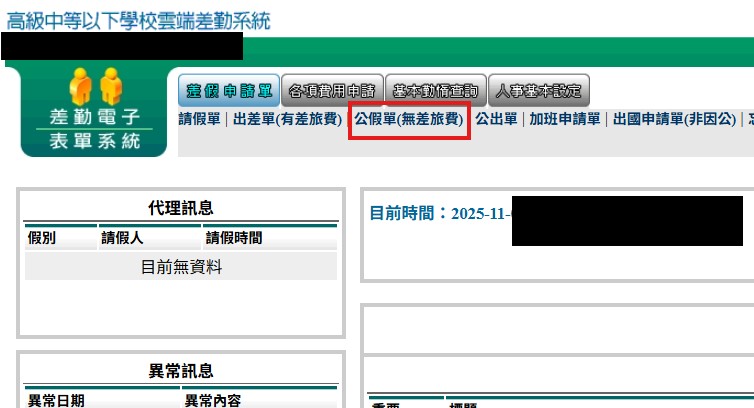Open the 差假申請單 tab
Viewport: 754px width, 408px height.
tap(228, 91)
